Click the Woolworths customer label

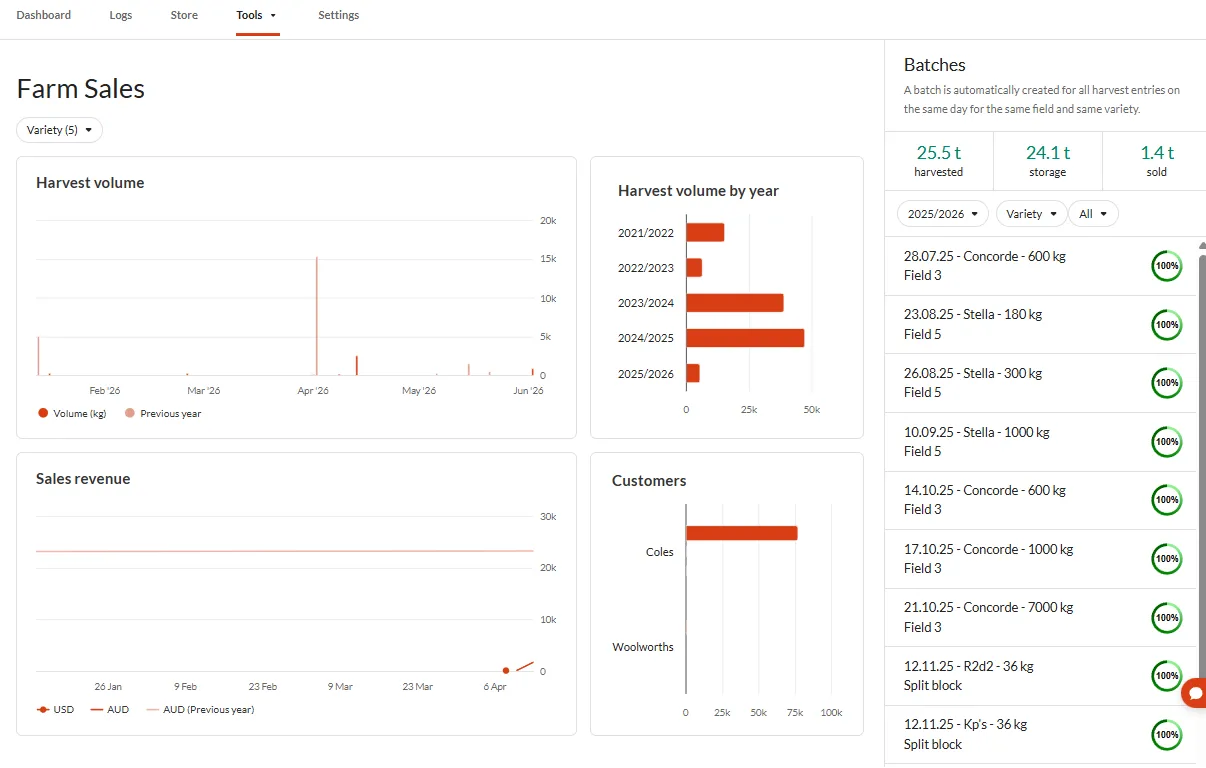click(643, 647)
